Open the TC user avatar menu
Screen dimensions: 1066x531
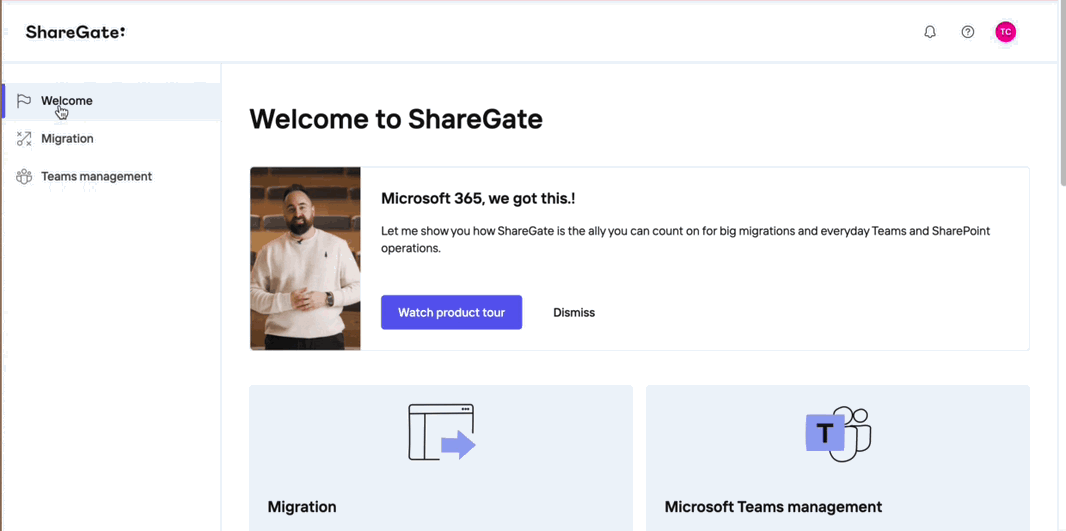click(x=1005, y=31)
